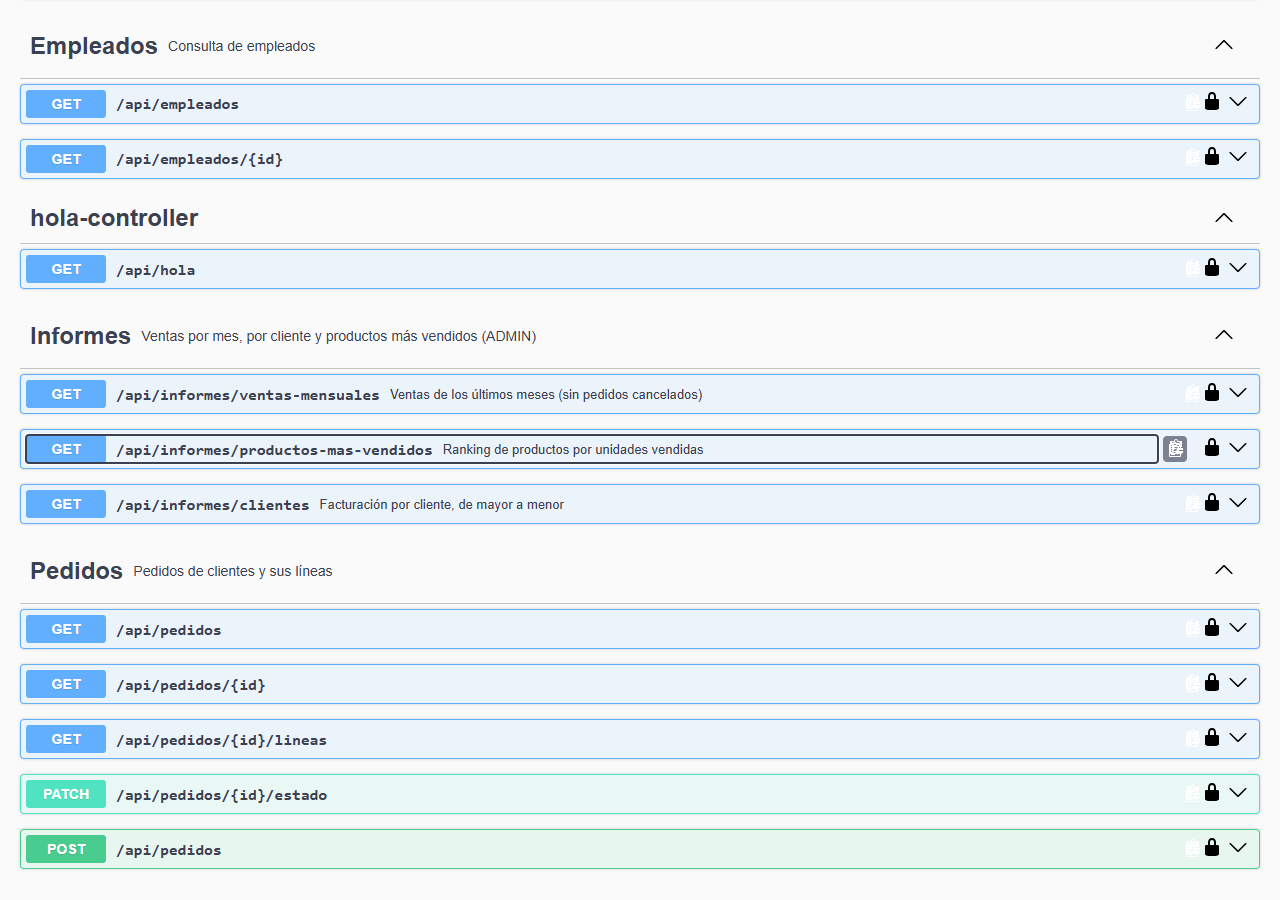1280x900 pixels.
Task: Click lock icon on /api/informes/clientes row
Action: pyautogui.click(x=1212, y=502)
